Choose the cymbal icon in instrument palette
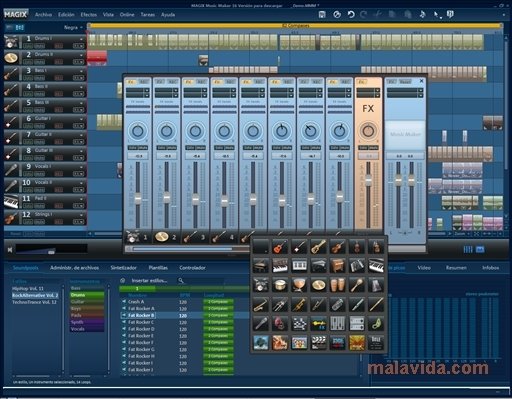The image size is (512, 399). tap(318, 285)
